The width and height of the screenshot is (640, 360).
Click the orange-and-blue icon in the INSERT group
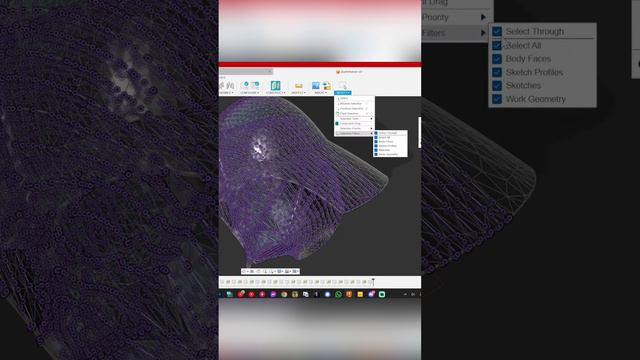tap(327, 86)
